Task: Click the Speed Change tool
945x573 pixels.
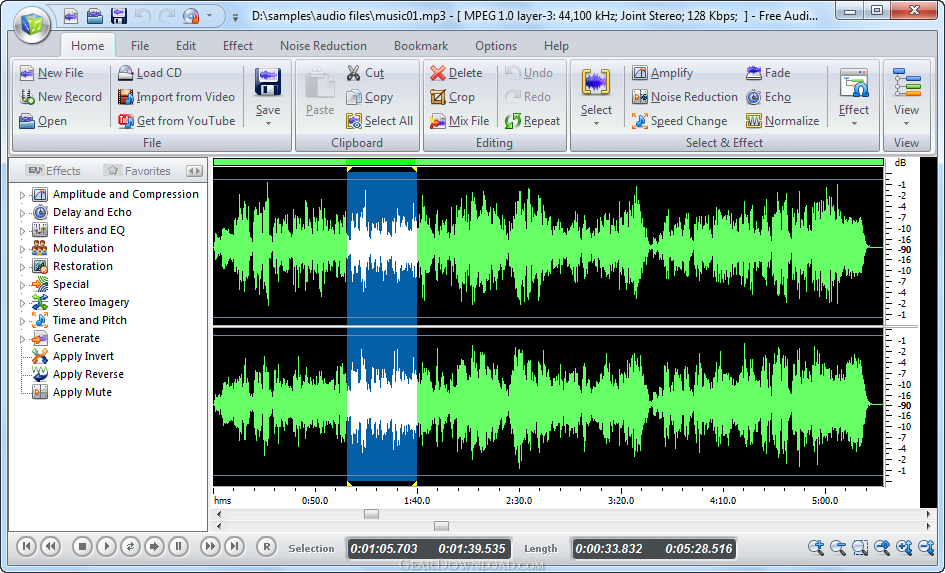Action: pyautogui.click(x=641, y=121)
